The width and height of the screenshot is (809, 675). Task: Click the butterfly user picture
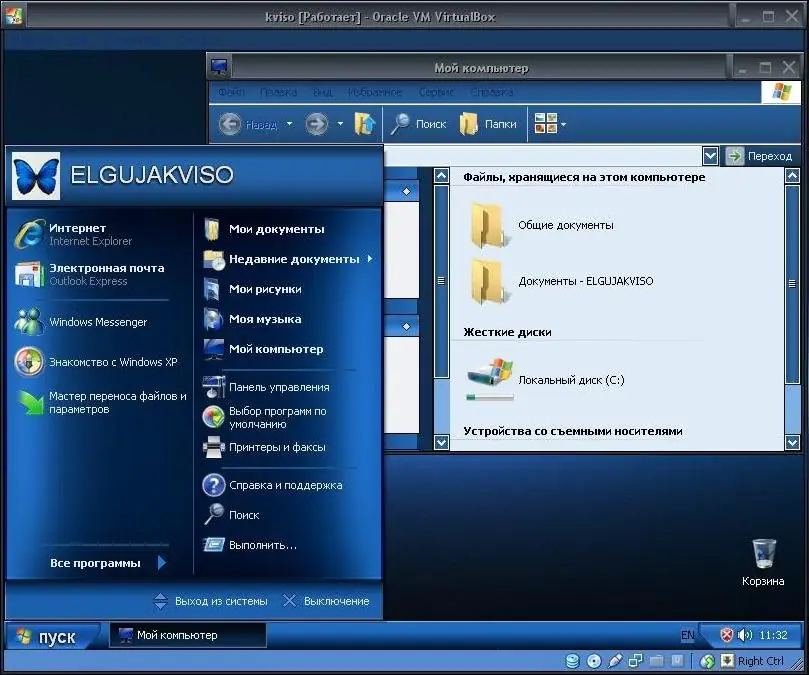tap(36, 175)
